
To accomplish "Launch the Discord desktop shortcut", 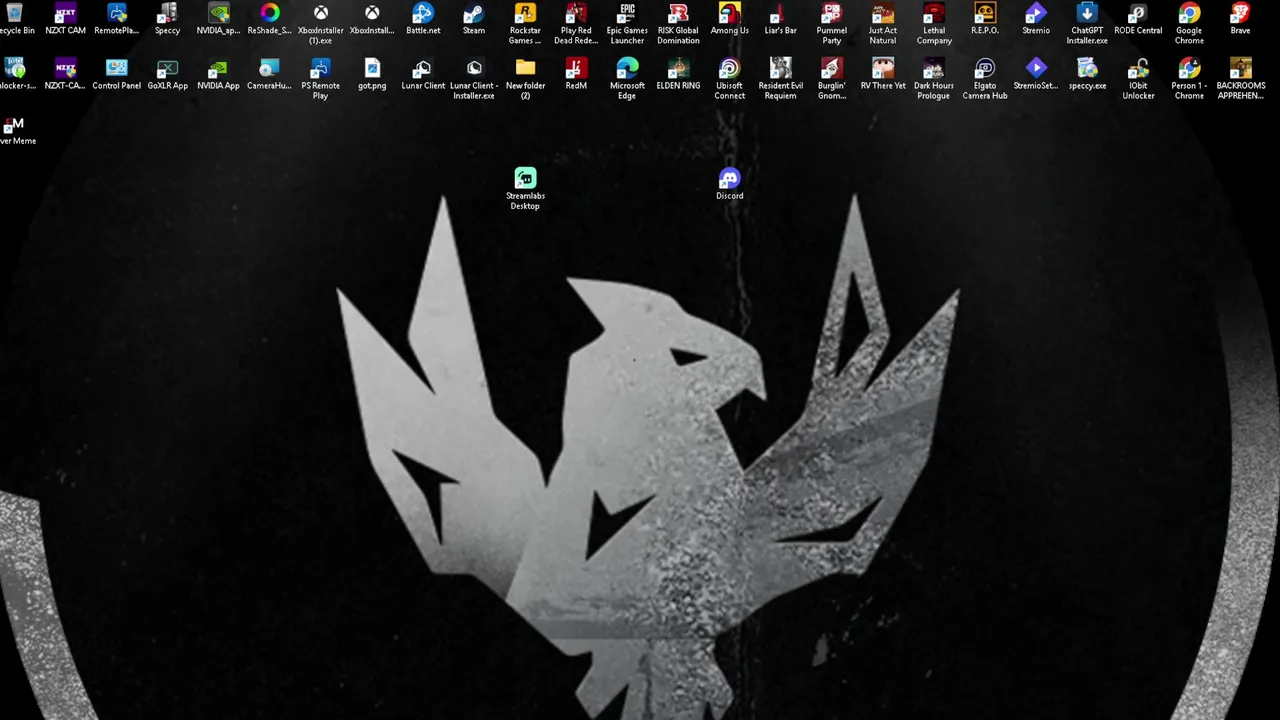I will [729, 178].
